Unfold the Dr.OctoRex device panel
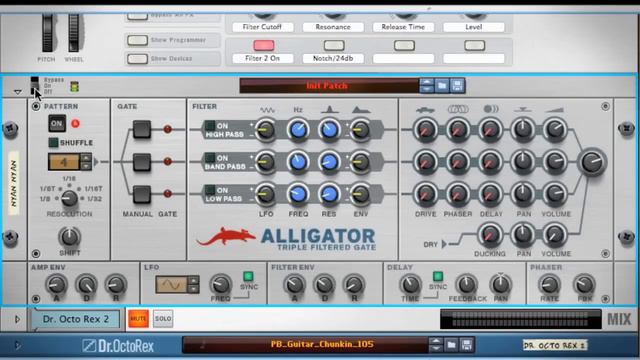640x360 pixels. click(17, 345)
